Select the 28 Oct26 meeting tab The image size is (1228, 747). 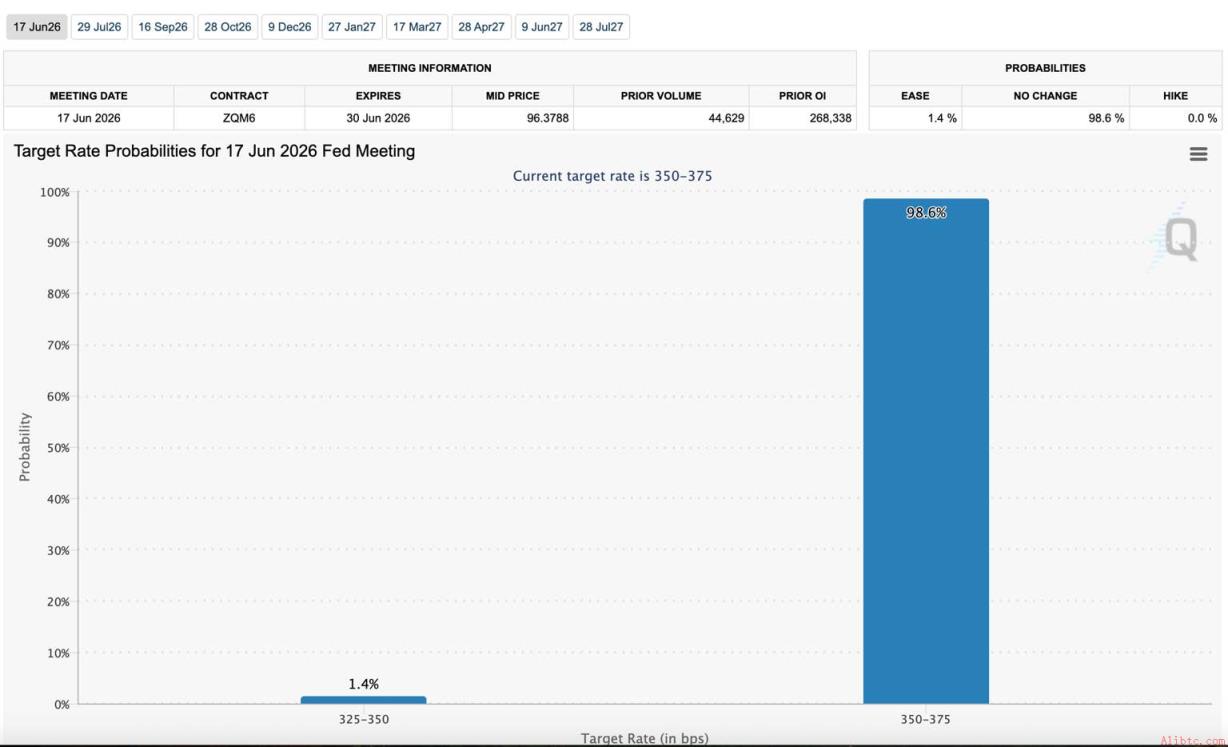(228, 27)
